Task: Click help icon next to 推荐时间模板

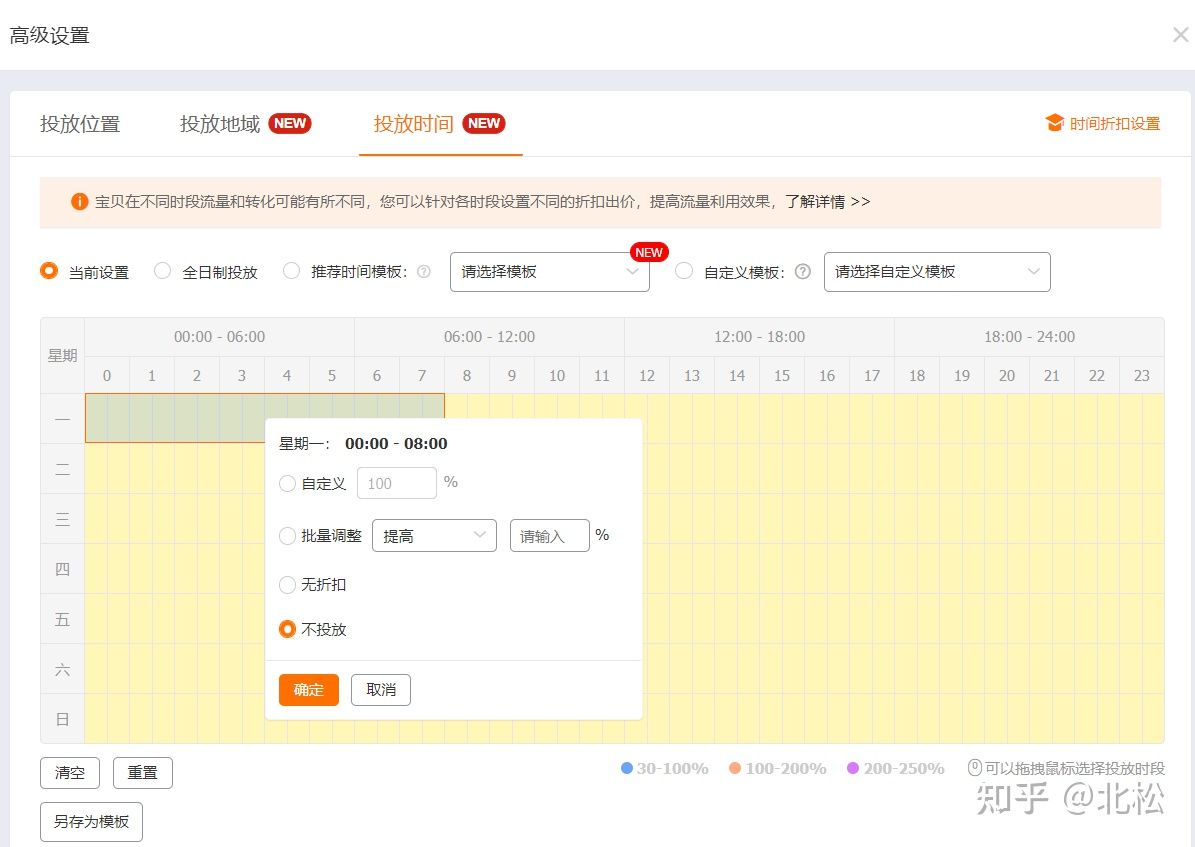Action: [424, 271]
